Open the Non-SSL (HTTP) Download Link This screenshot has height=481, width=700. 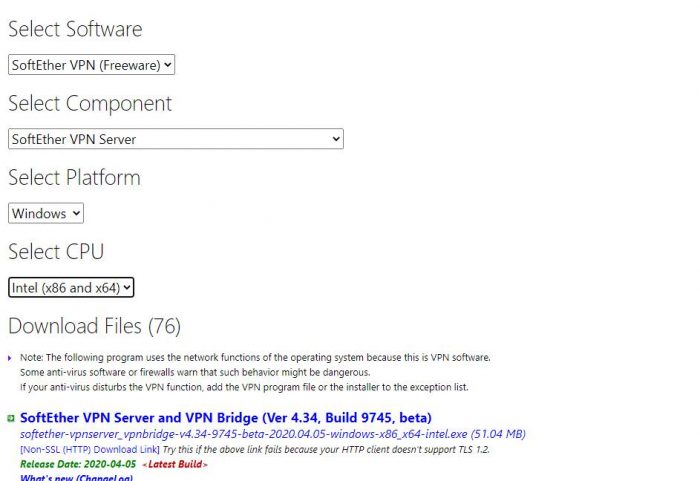pyautogui.click(x=90, y=449)
